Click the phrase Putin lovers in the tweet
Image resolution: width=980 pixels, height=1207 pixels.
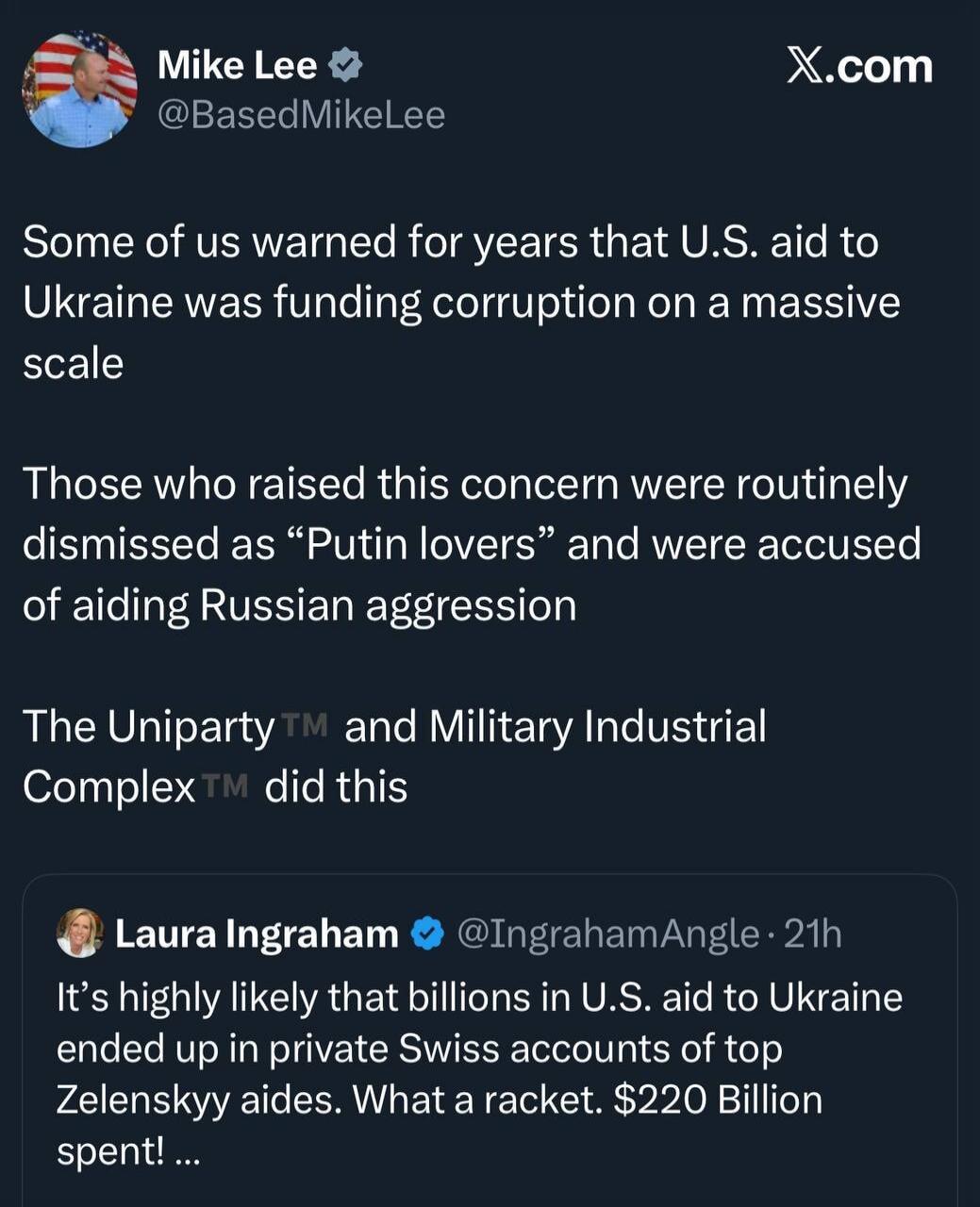424,542
